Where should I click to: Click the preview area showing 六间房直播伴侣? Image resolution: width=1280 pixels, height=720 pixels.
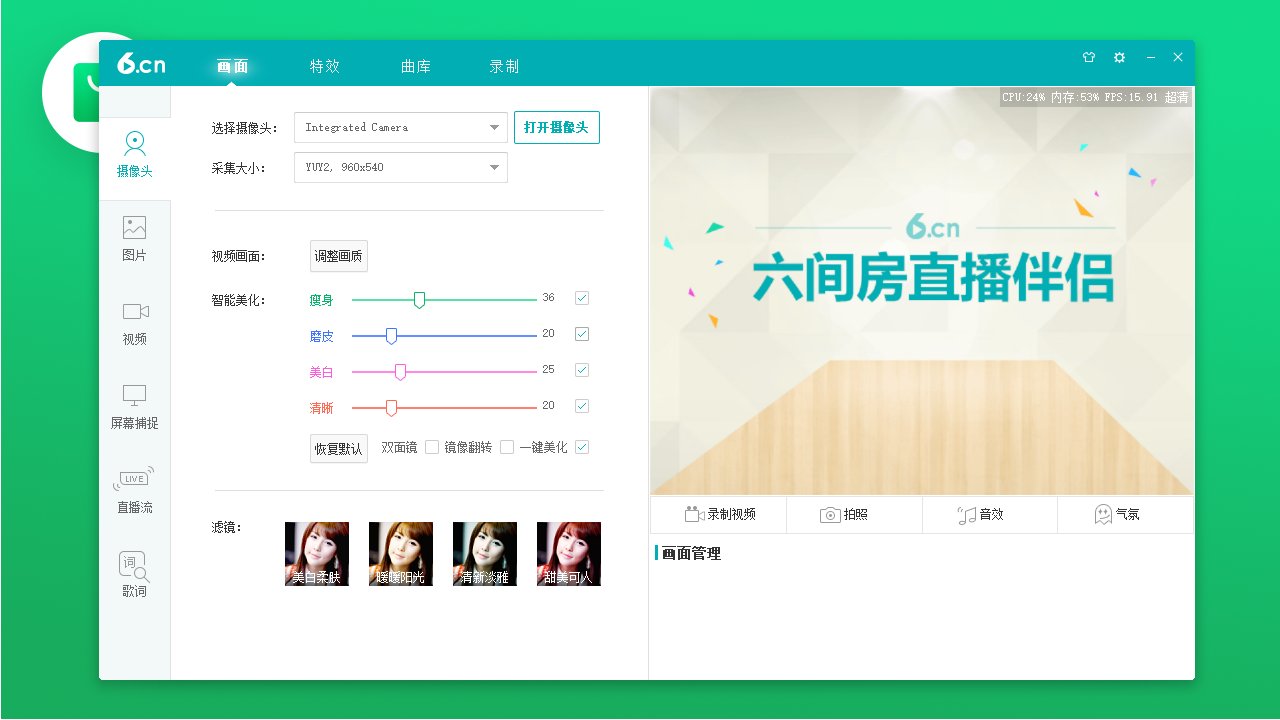click(x=922, y=291)
